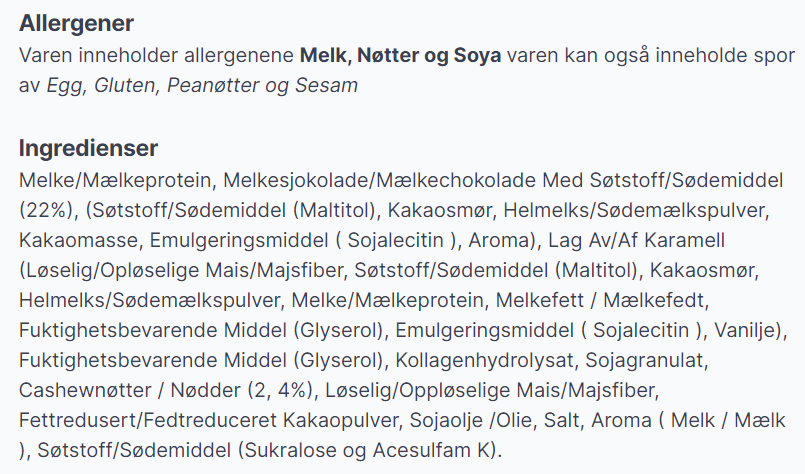Click the bold Melk allergen text
805x474 pixels.
tap(324, 55)
